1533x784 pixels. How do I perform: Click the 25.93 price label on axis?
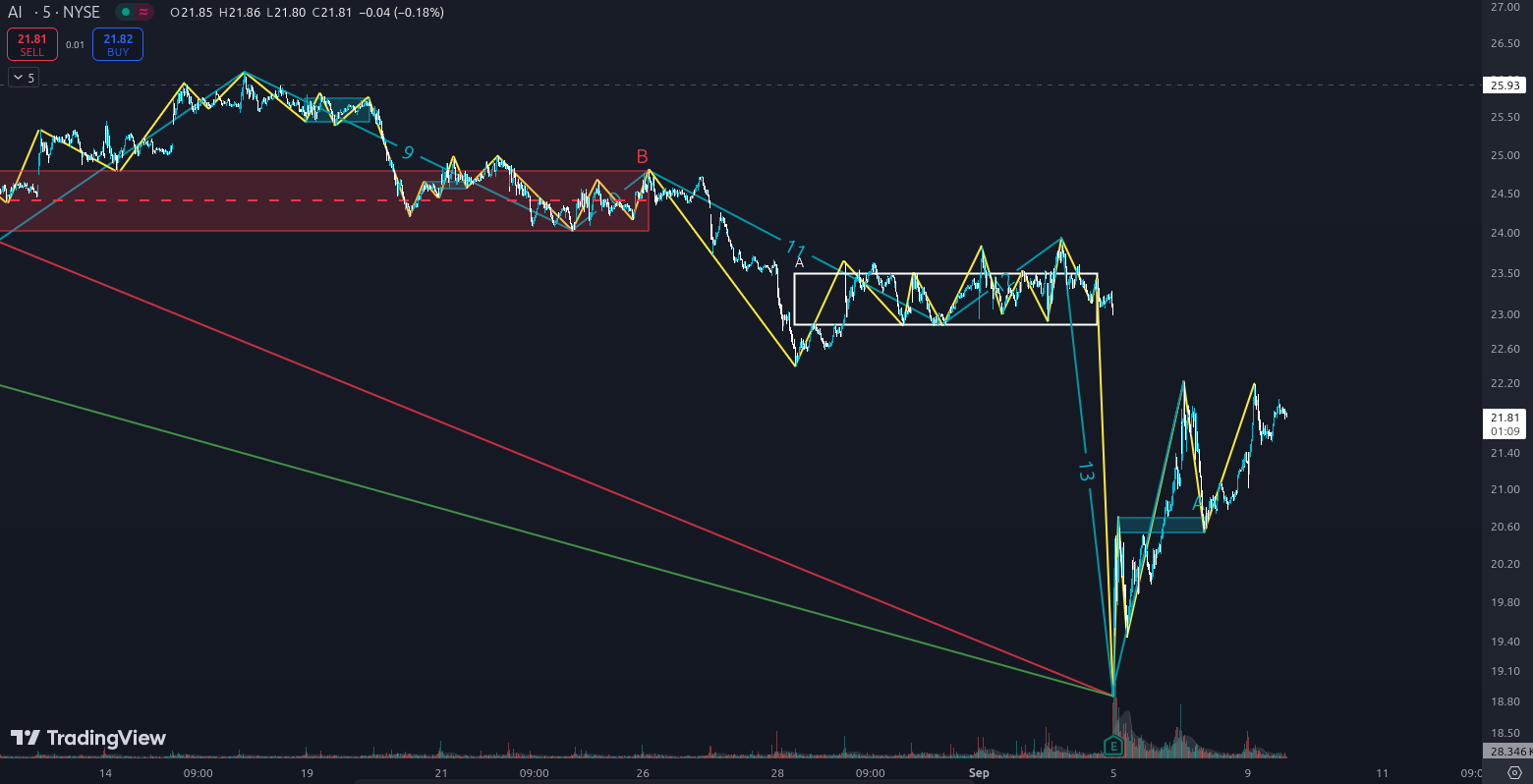pos(1505,85)
